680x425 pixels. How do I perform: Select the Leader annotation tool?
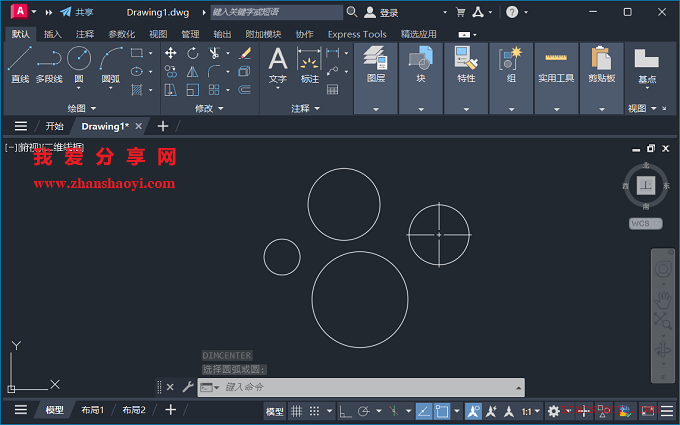pyautogui.click(x=333, y=71)
